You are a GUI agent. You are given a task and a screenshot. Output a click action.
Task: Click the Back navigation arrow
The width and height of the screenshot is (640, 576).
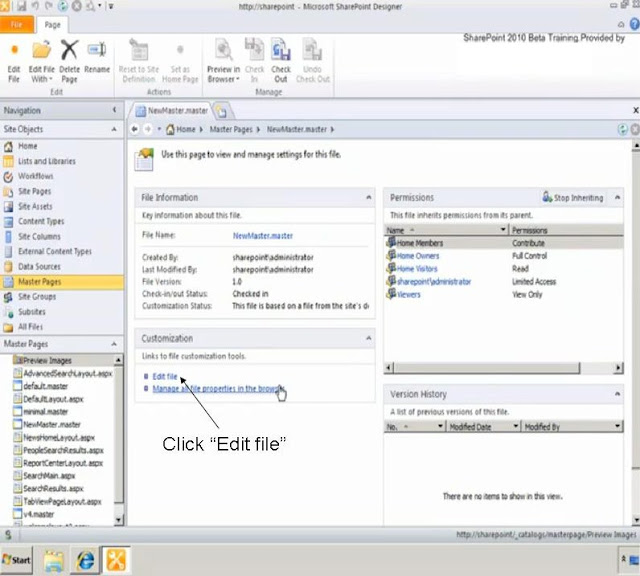pyautogui.click(x=134, y=129)
